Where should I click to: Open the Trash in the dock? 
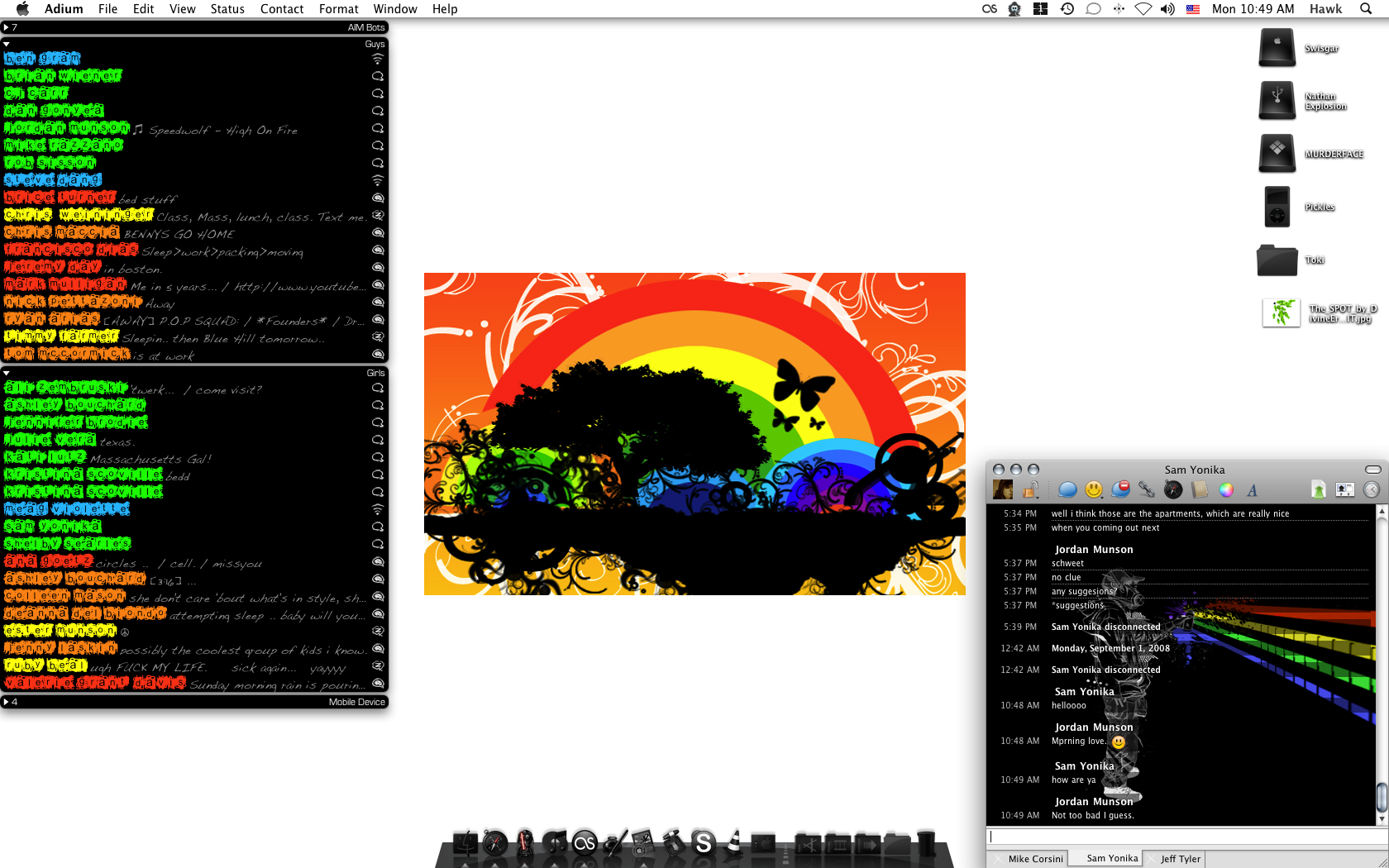(926, 842)
